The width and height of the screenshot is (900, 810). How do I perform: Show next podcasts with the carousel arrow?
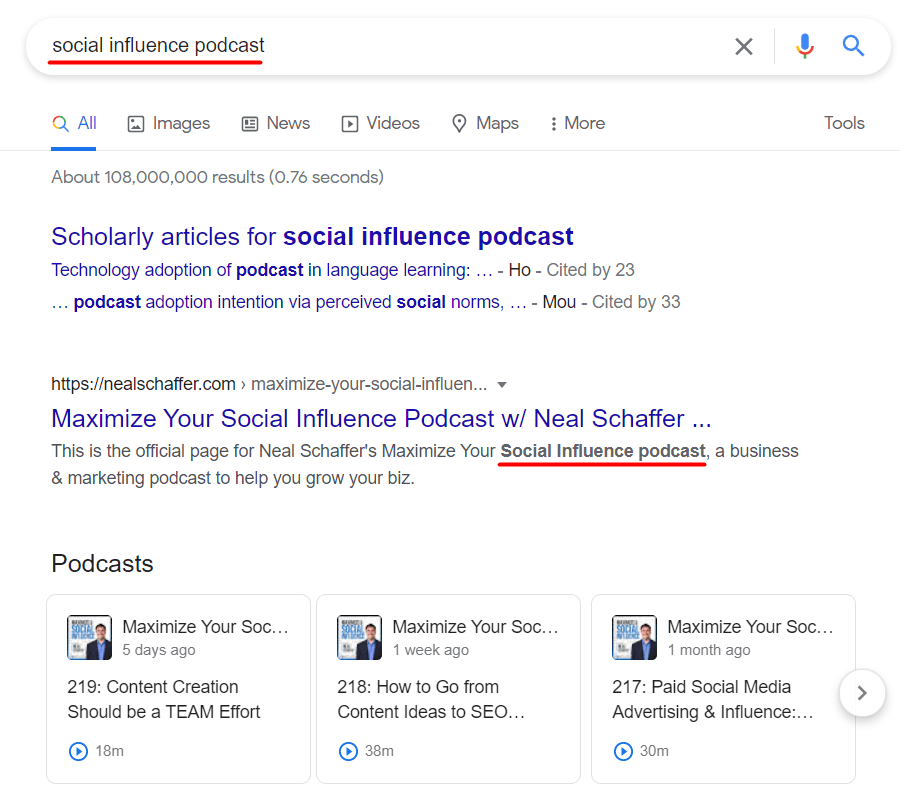click(x=862, y=693)
